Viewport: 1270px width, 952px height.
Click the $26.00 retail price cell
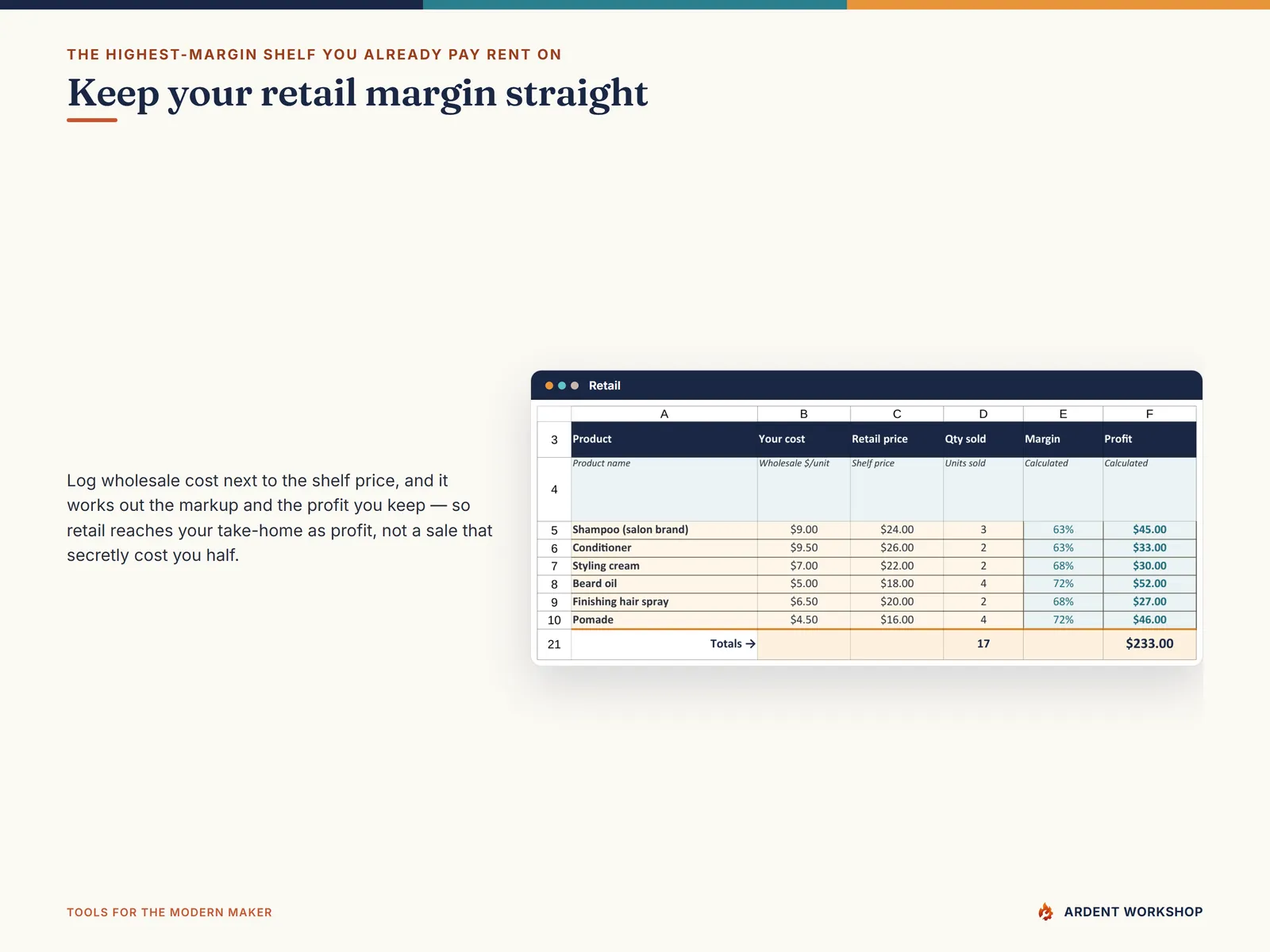point(897,548)
